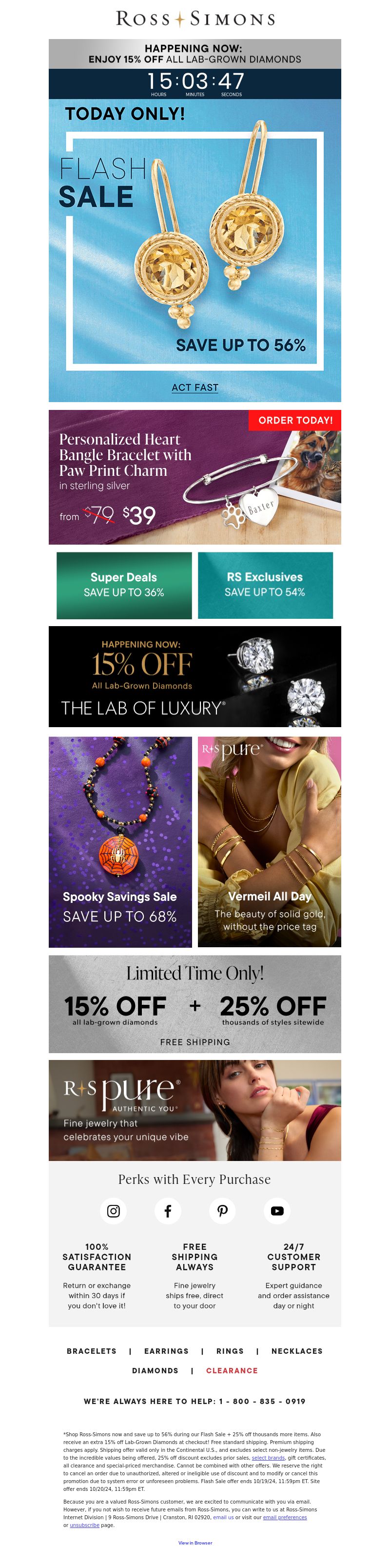Select the red CLEARANCE menu item

[232, 1370]
